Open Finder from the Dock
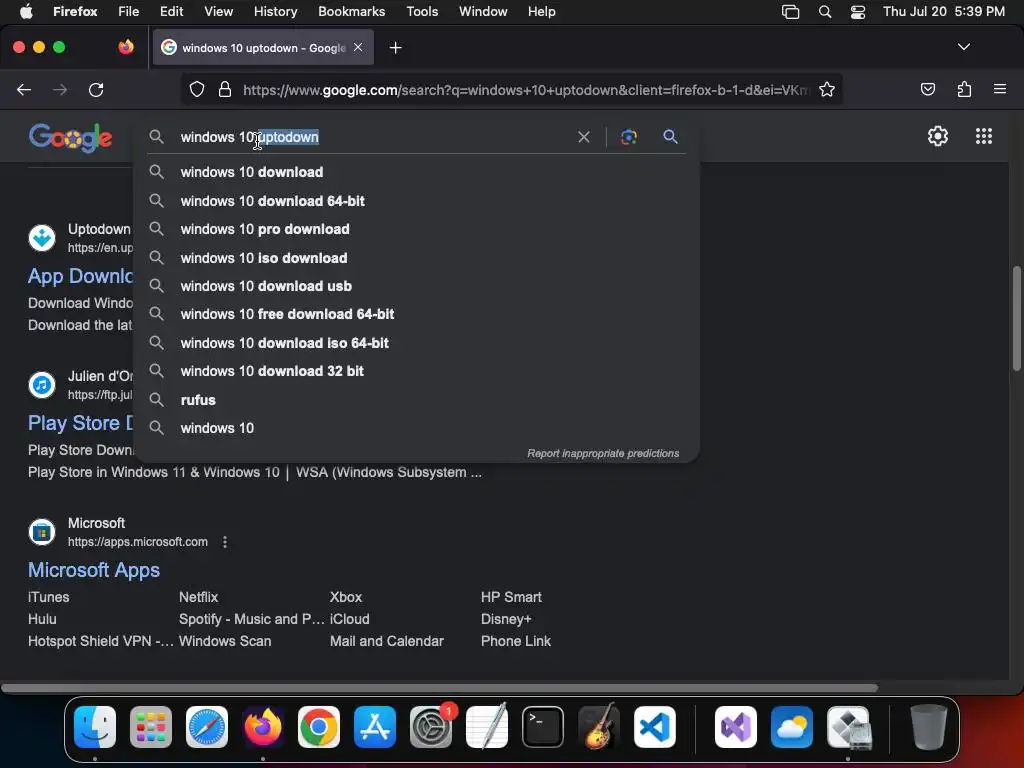Screen dimensions: 1024x768 pos(95,727)
